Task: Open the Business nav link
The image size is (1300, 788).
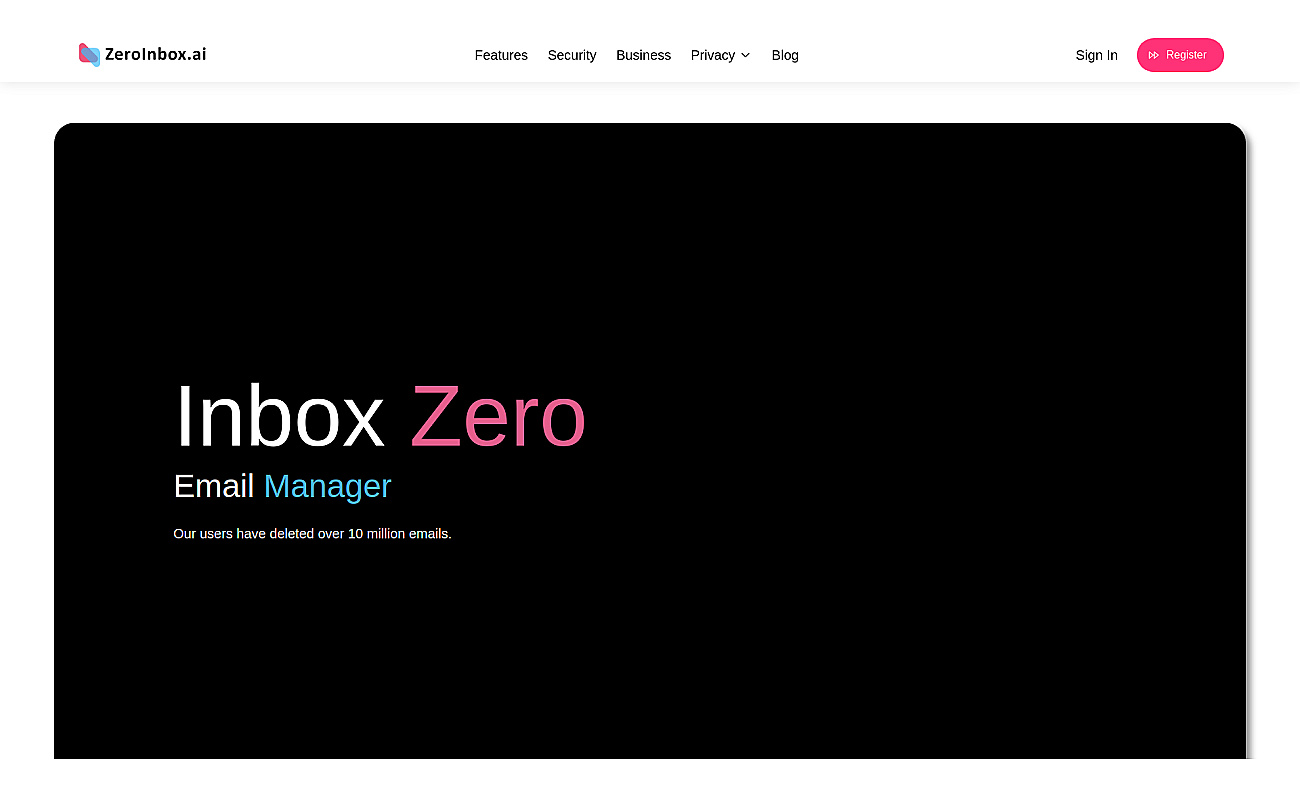Action: 643,55
